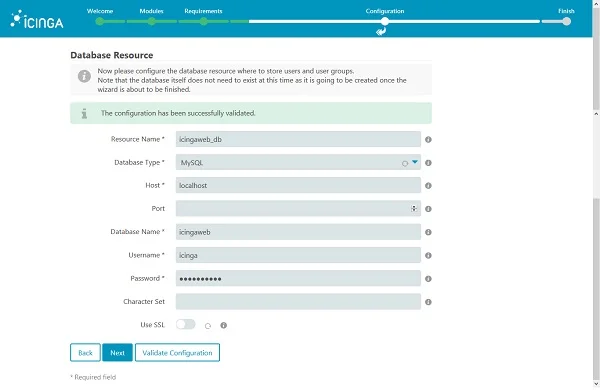
Task: Select the Configuration wizard step
Action: click(x=385, y=21)
